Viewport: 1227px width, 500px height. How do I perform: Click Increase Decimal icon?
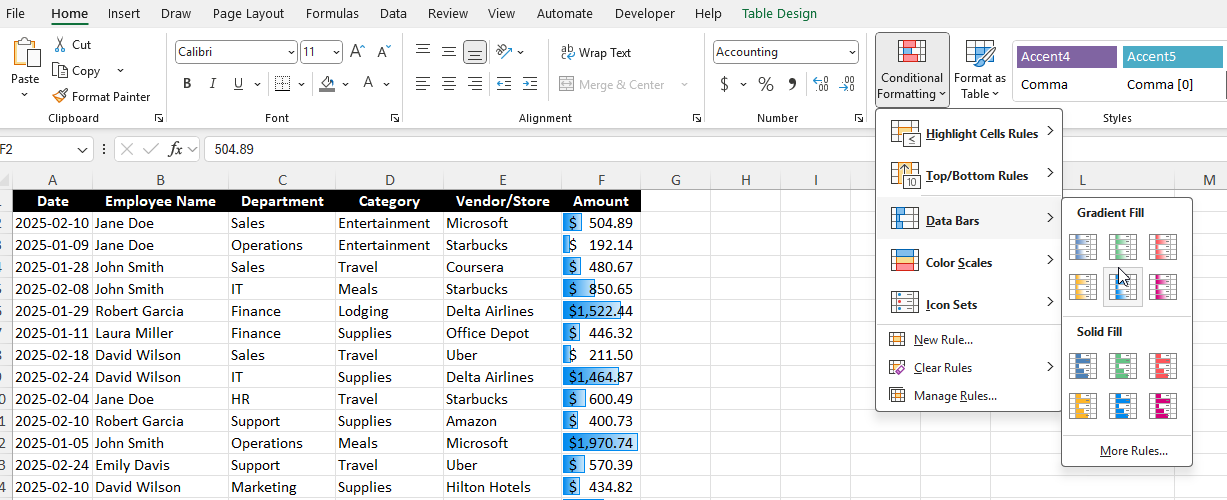pyautogui.click(x=821, y=84)
